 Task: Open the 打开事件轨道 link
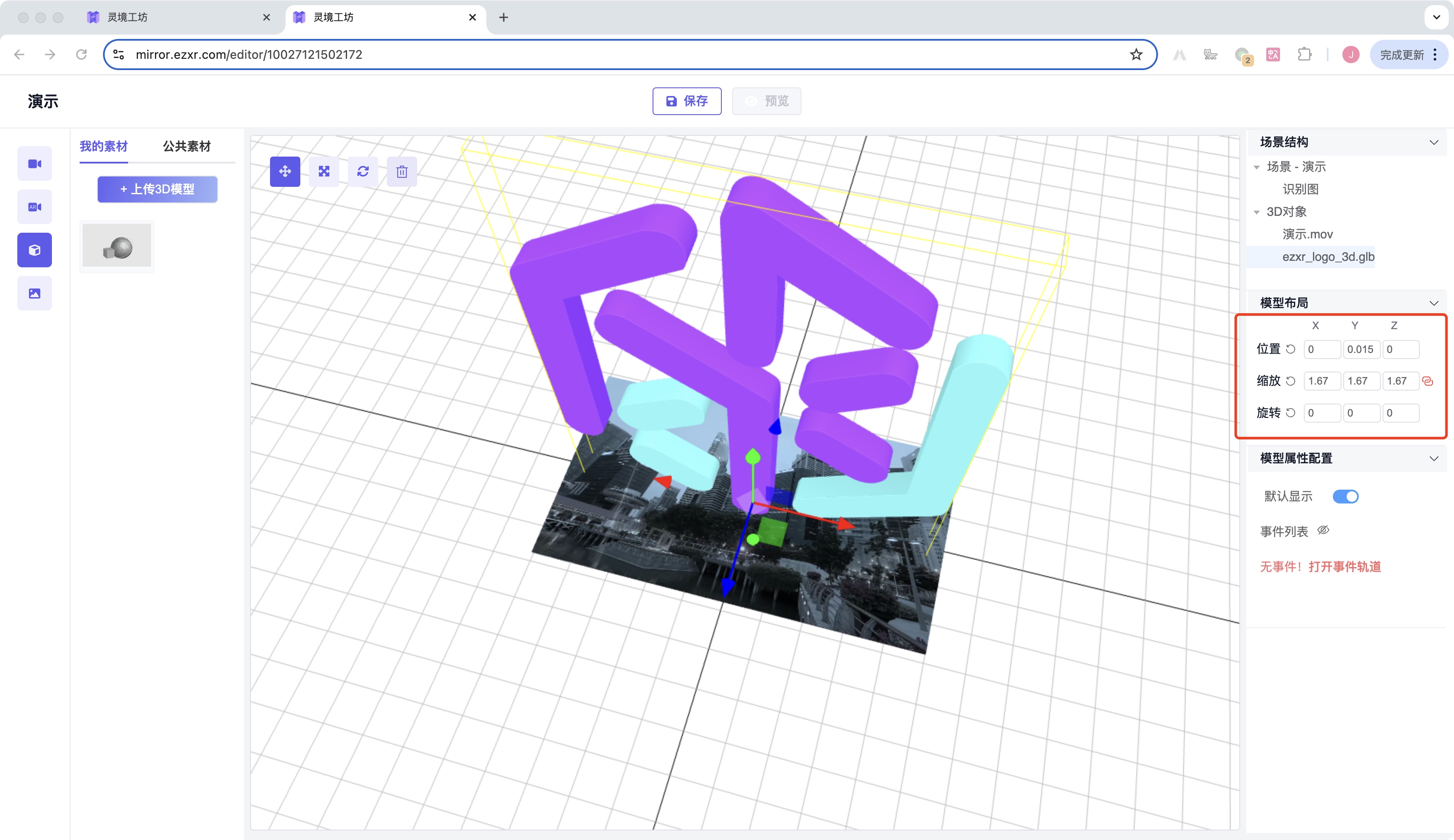coord(1345,567)
